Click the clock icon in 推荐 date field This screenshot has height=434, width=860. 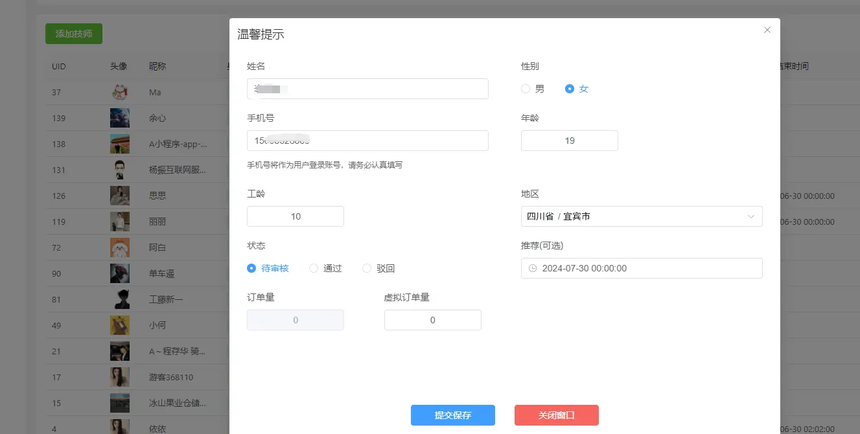532,268
